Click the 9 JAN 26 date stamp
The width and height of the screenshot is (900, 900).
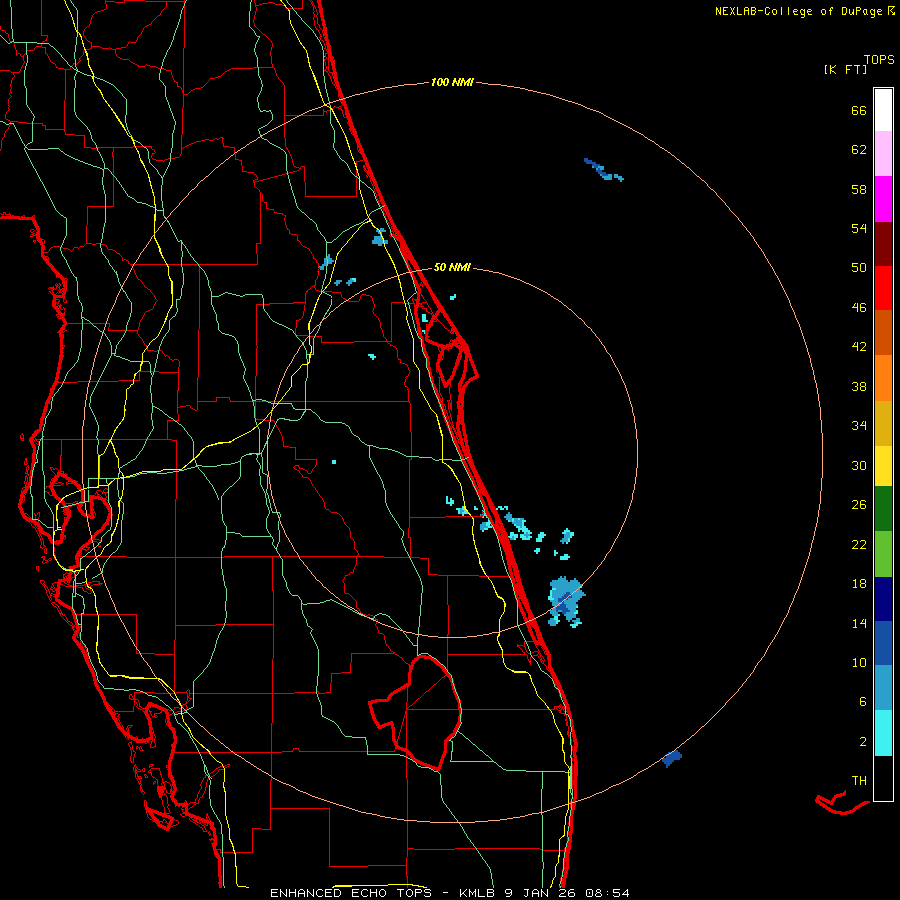[541, 893]
